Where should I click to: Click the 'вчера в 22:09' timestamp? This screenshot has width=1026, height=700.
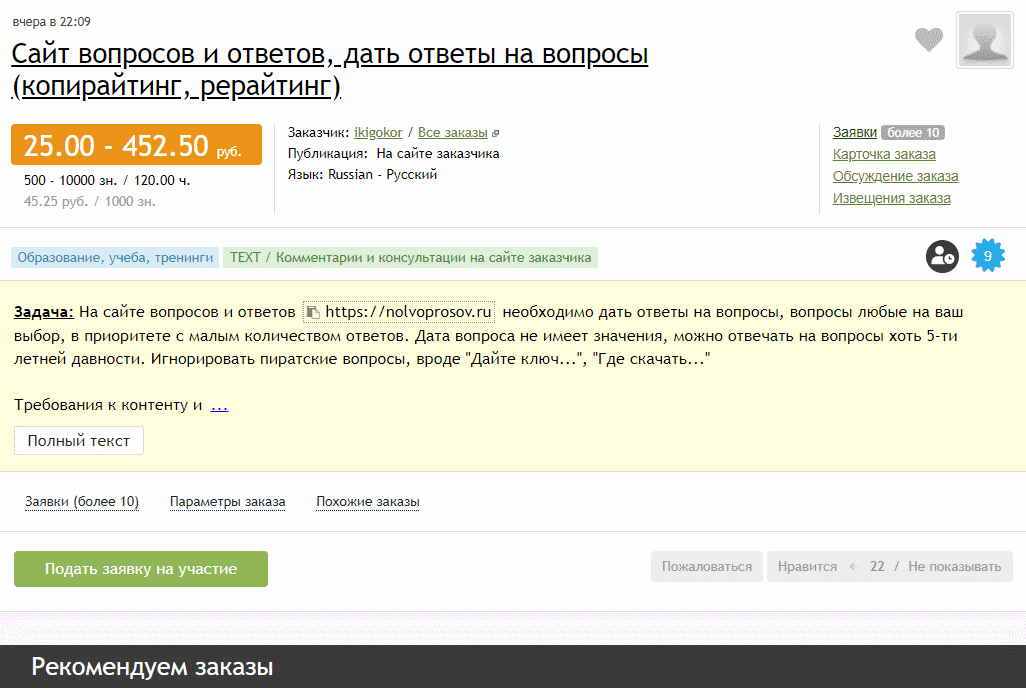[x=52, y=22]
